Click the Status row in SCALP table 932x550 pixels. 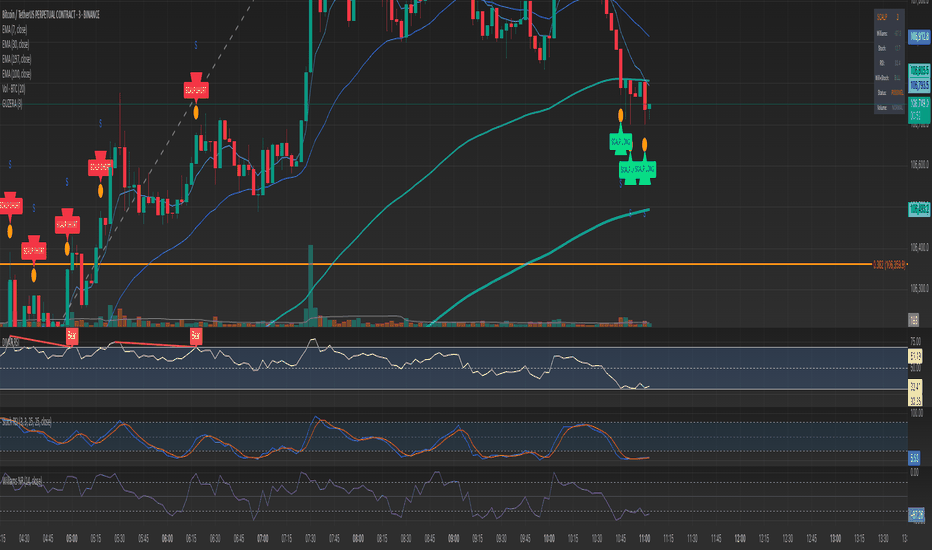coord(890,92)
